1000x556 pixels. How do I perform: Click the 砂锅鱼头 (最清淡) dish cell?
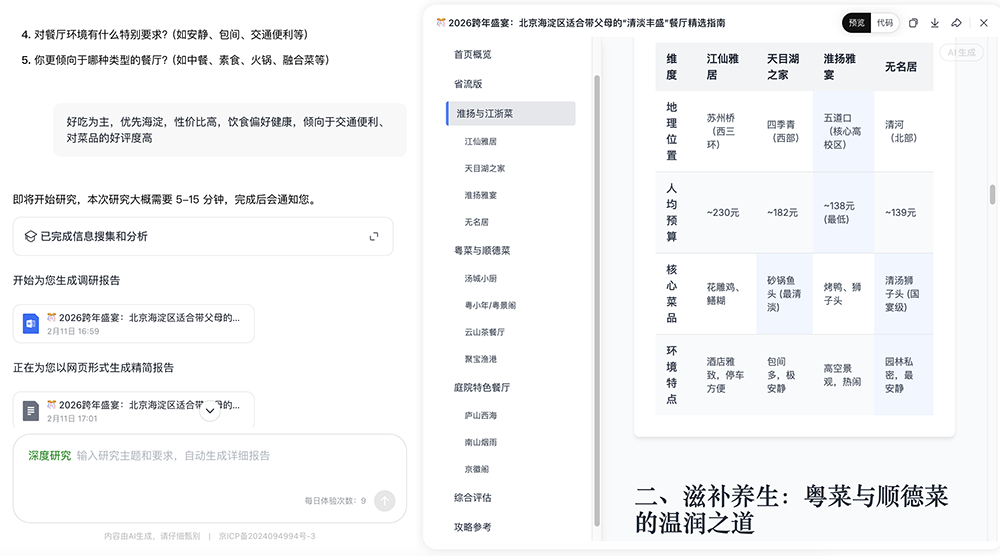coord(784,294)
